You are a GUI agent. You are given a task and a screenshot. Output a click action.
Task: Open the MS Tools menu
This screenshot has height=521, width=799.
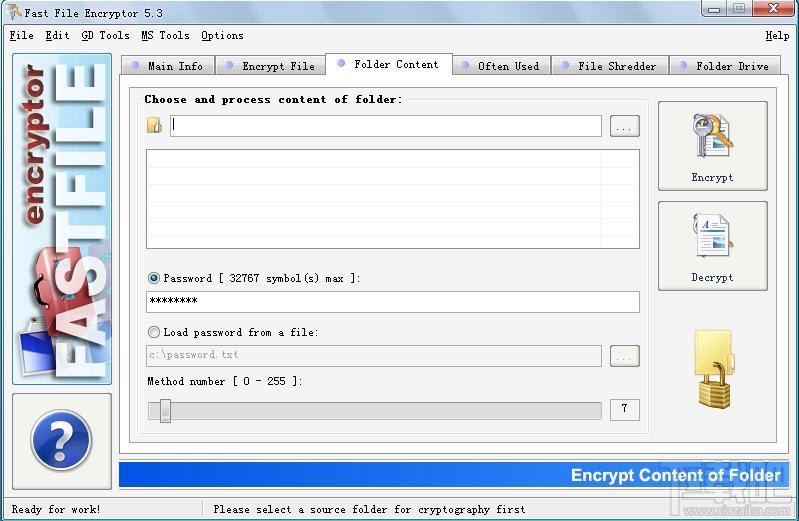point(165,36)
